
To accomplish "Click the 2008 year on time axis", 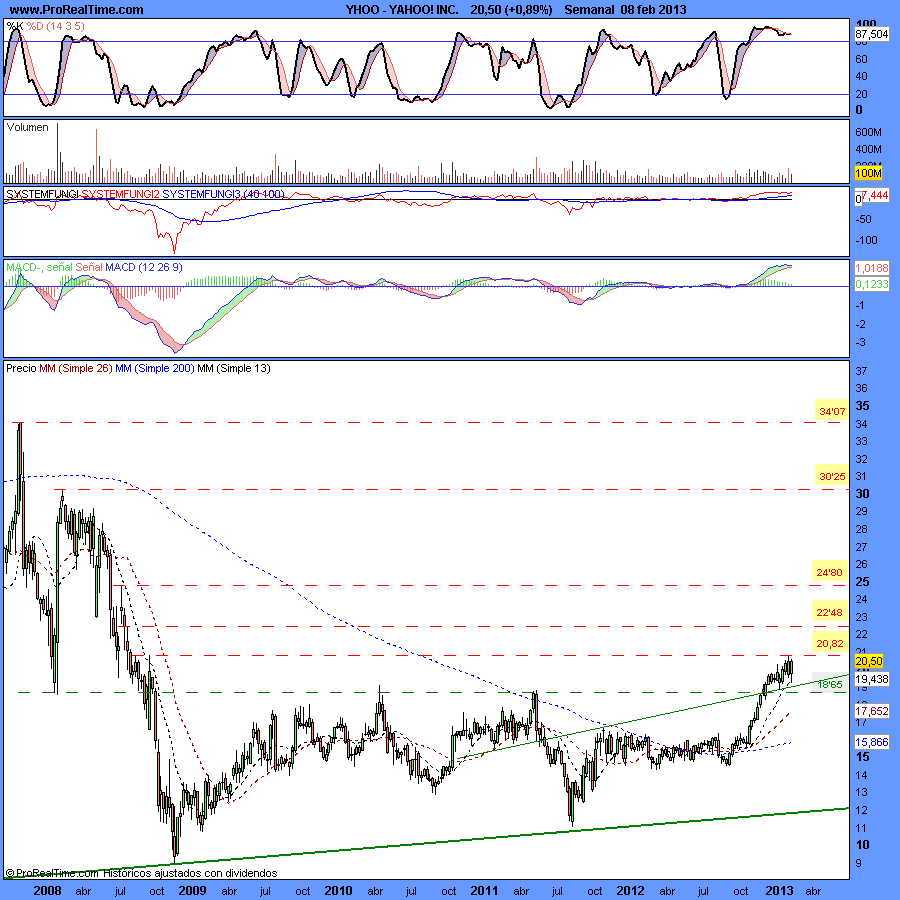I will click(x=47, y=890).
